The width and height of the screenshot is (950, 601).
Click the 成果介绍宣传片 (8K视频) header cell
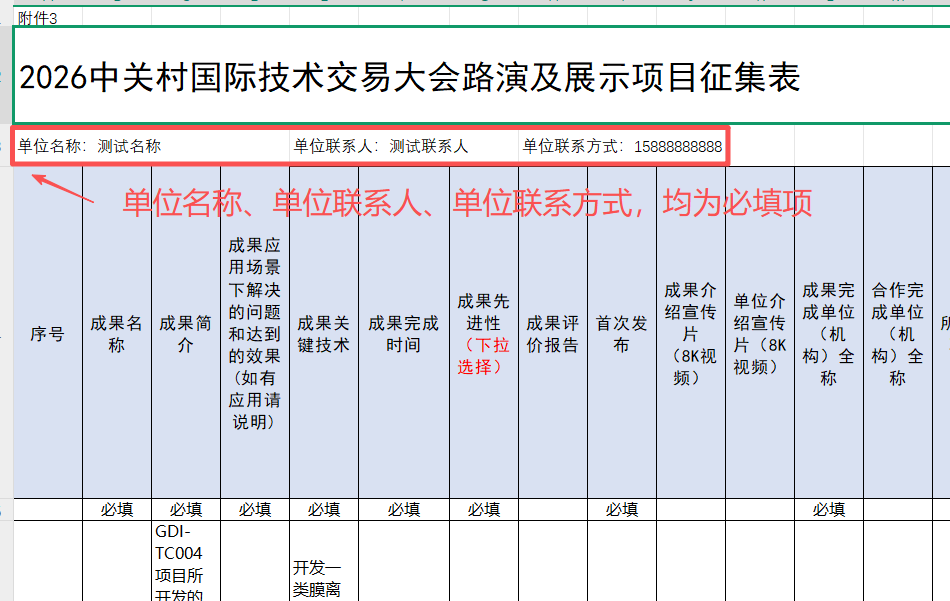pos(691,334)
